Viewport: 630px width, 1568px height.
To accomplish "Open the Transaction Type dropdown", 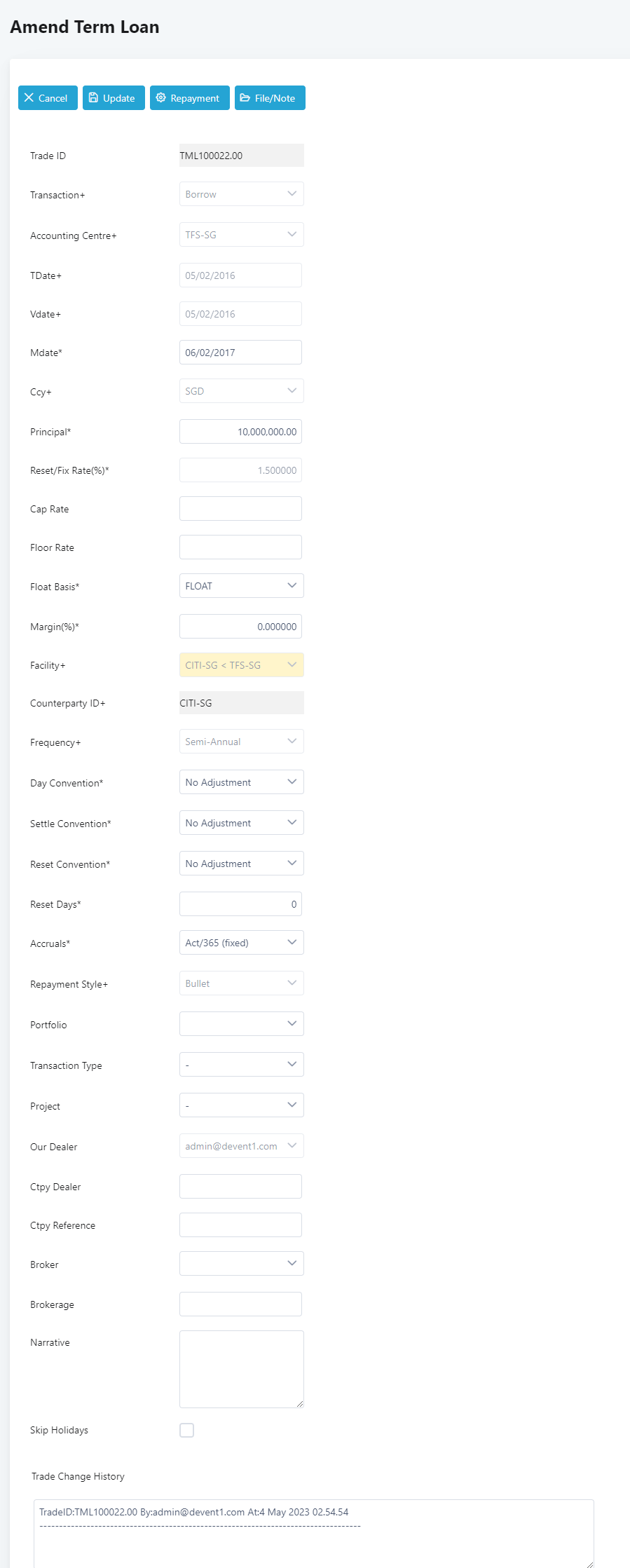I will point(242,1065).
